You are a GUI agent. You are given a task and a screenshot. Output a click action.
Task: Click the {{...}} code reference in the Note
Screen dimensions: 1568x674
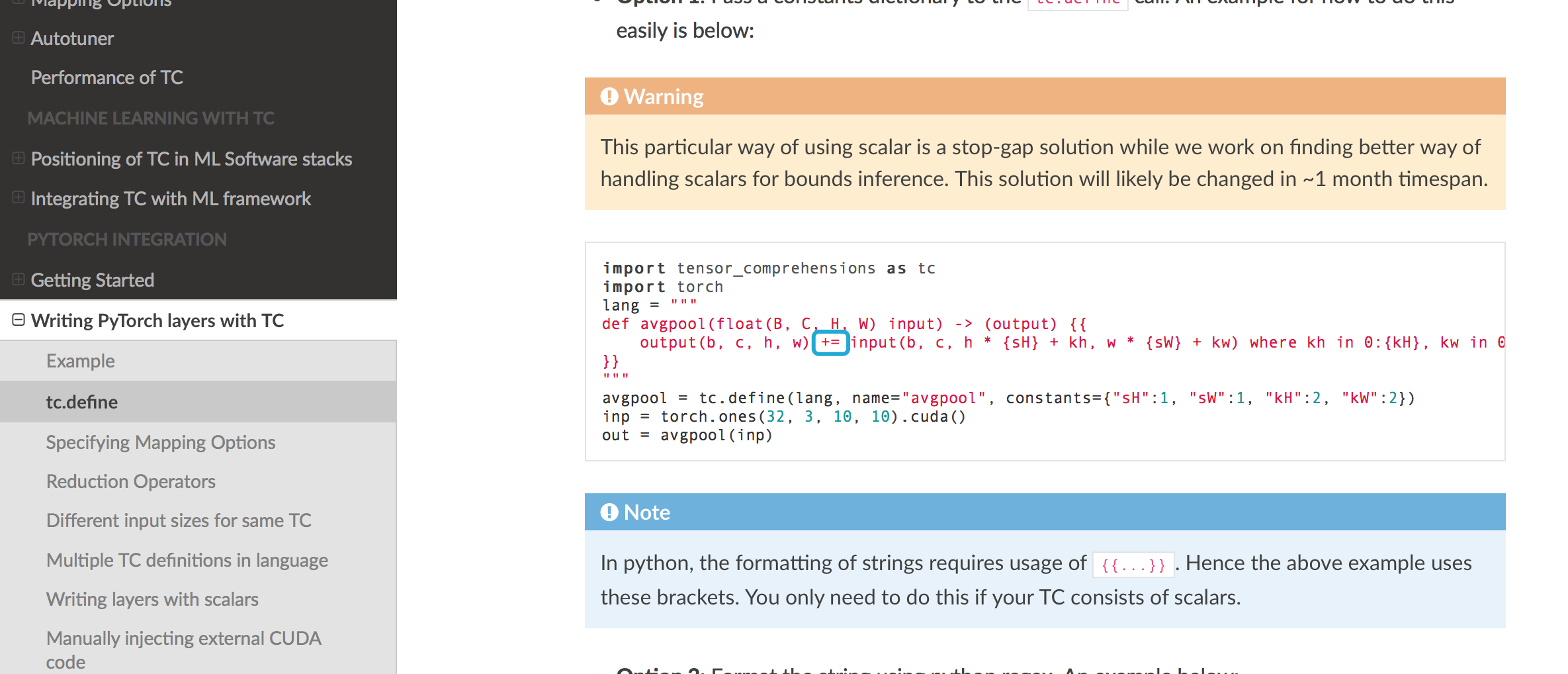click(1133, 564)
